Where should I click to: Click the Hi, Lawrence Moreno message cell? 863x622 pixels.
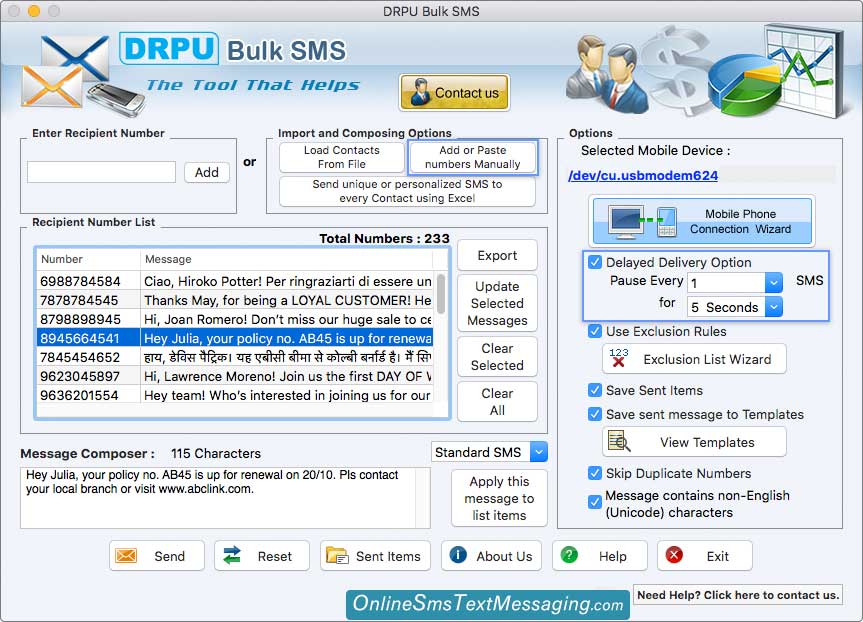287,377
